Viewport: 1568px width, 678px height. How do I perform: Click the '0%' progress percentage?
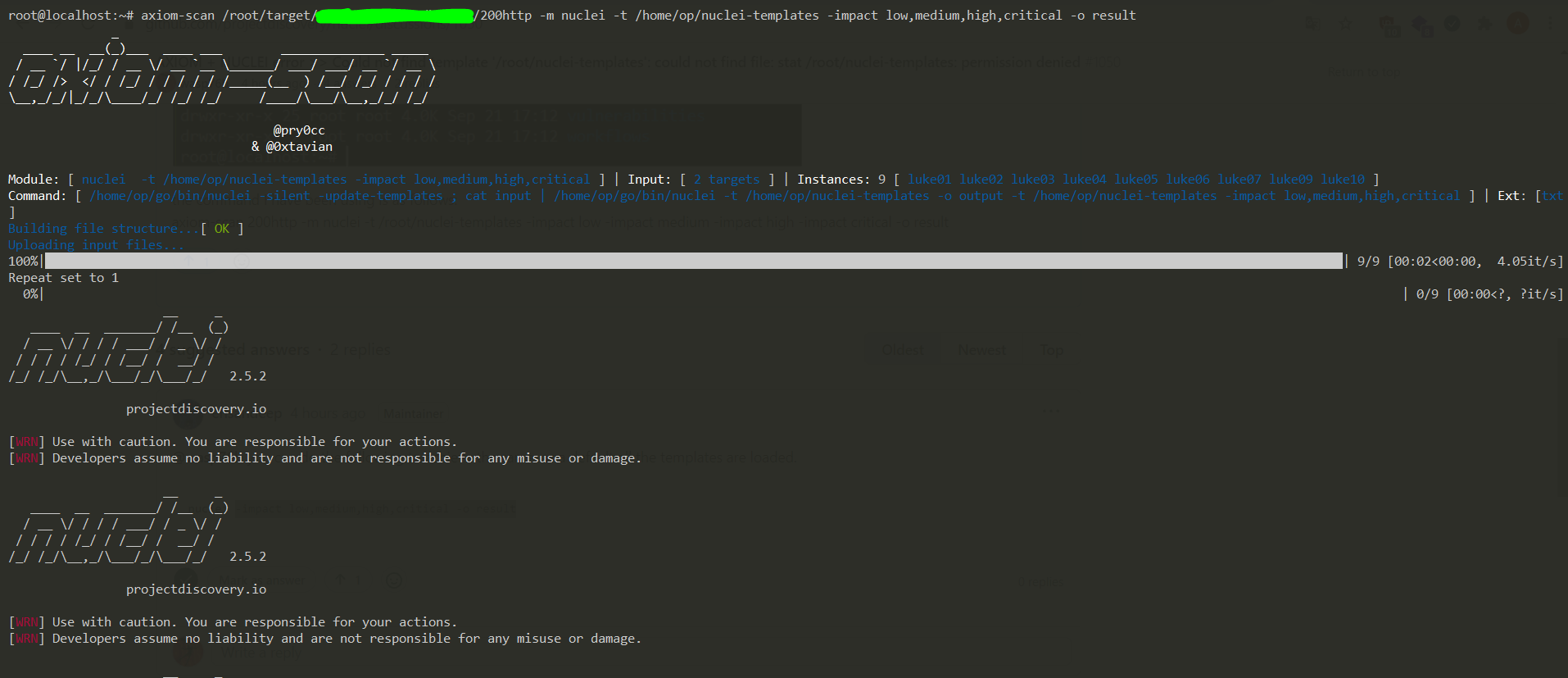30,294
